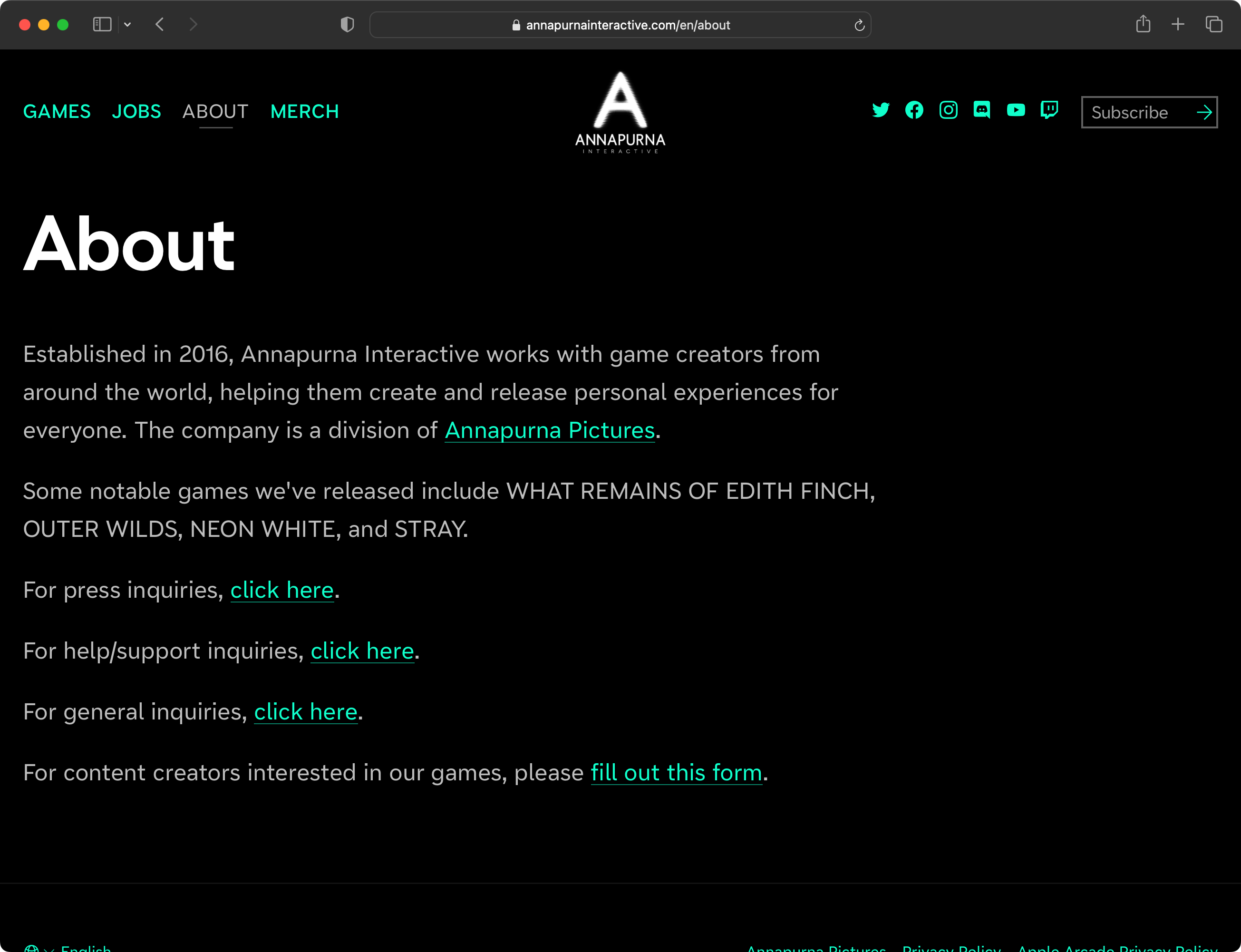The height and width of the screenshot is (952, 1241).
Task: Click the Discord icon in header
Action: point(981,110)
